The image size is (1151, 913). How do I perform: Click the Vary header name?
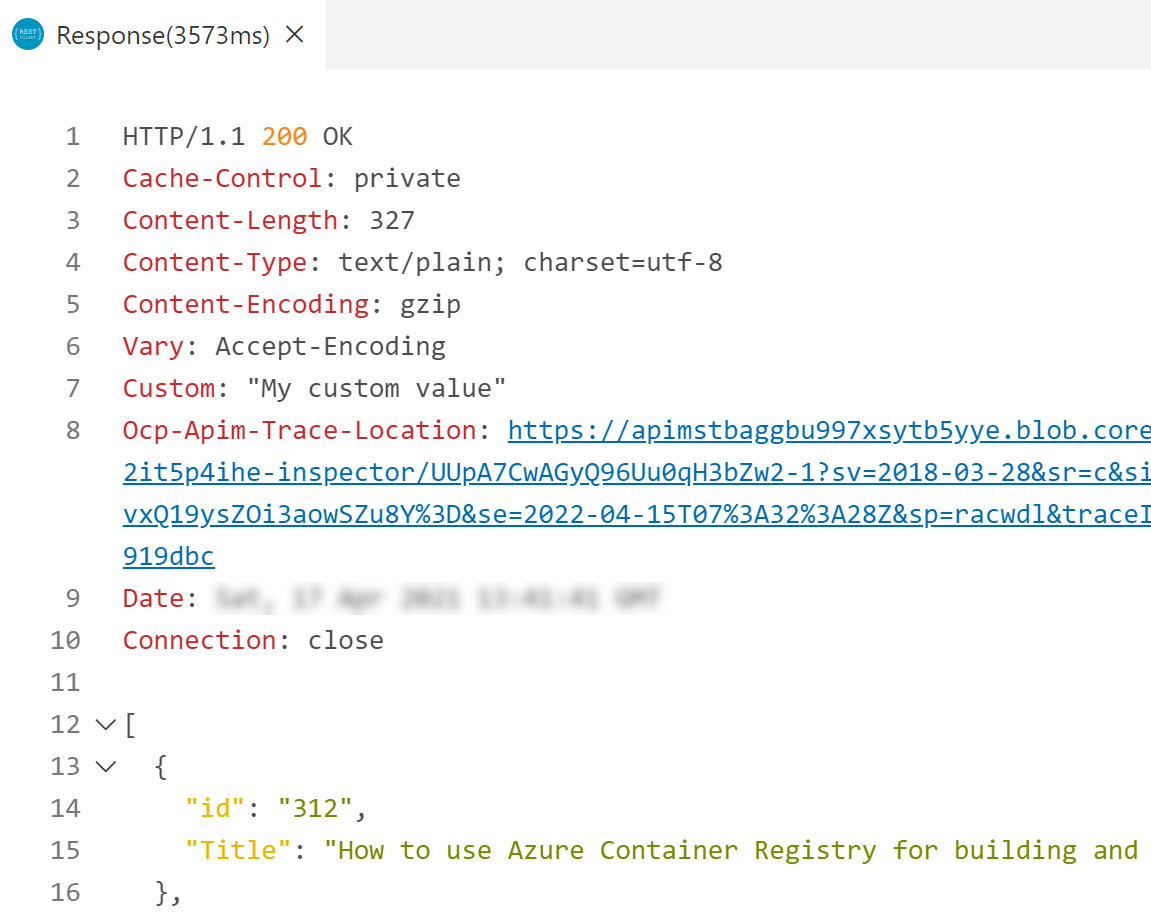click(153, 346)
